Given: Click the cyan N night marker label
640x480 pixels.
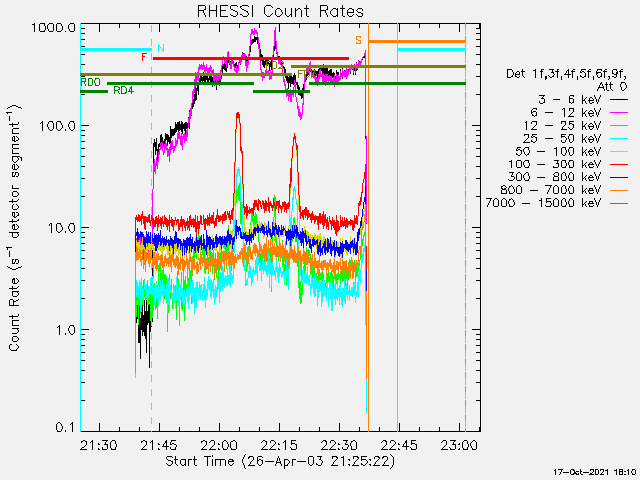Looking at the screenshot, I should [x=161, y=48].
